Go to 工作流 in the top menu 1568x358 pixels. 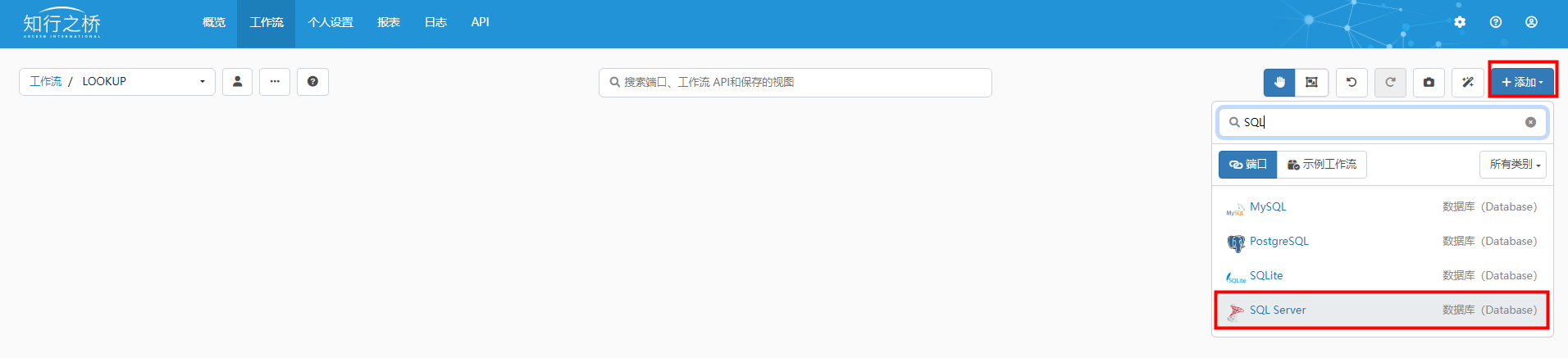(x=267, y=23)
